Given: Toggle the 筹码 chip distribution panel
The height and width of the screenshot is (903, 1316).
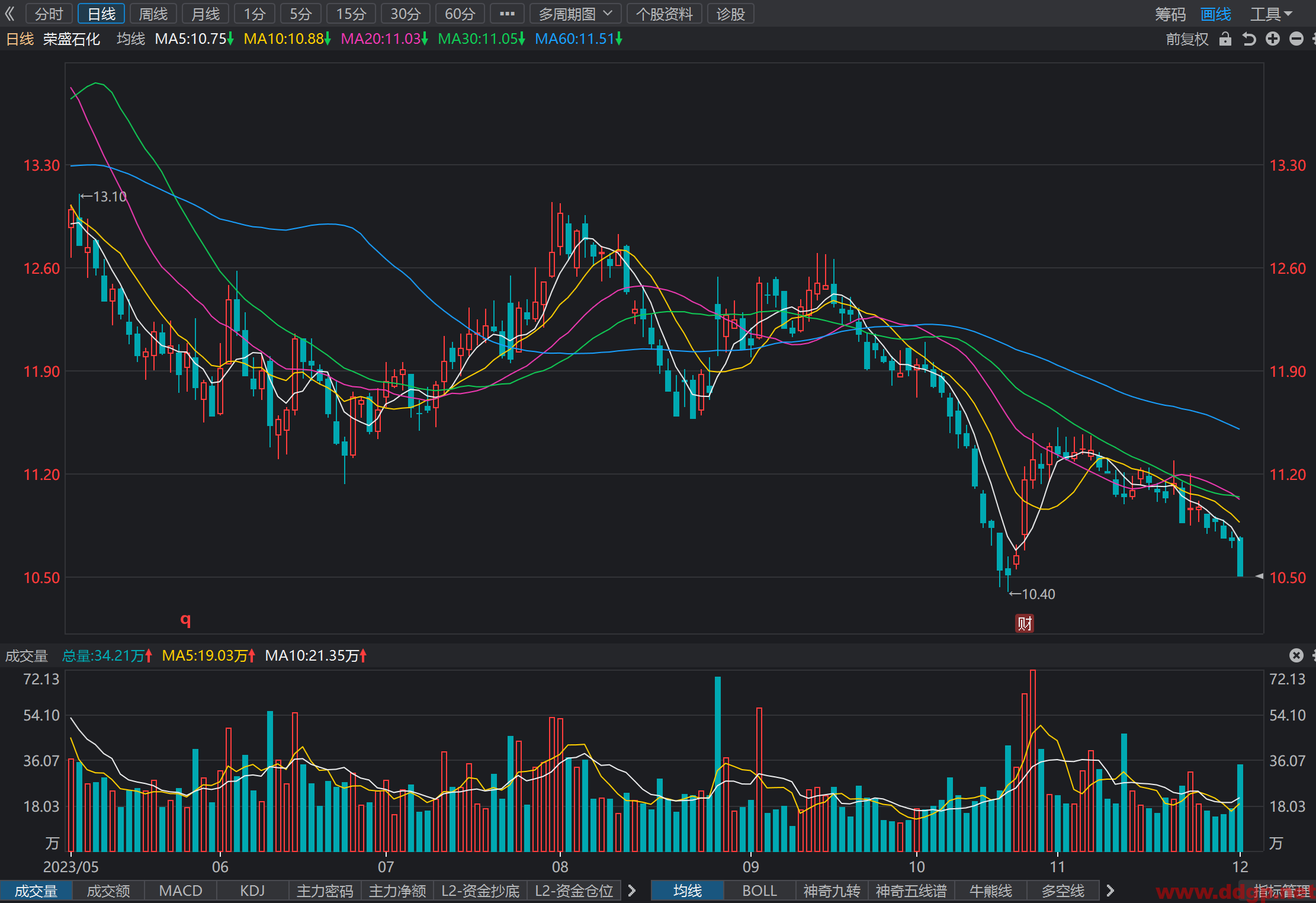Looking at the screenshot, I should click(1170, 14).
